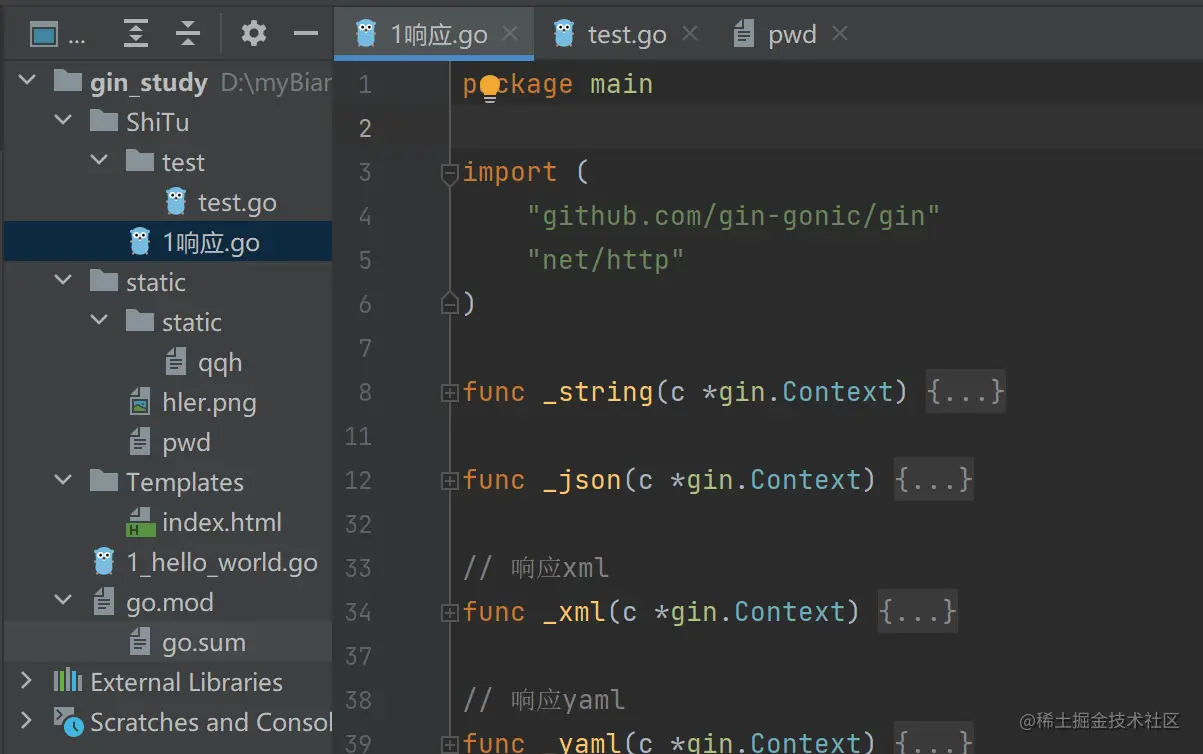Screen dimensions: 1203x754
Task: Click HTML file icon of index.html
Action: (x=140, y=522)
